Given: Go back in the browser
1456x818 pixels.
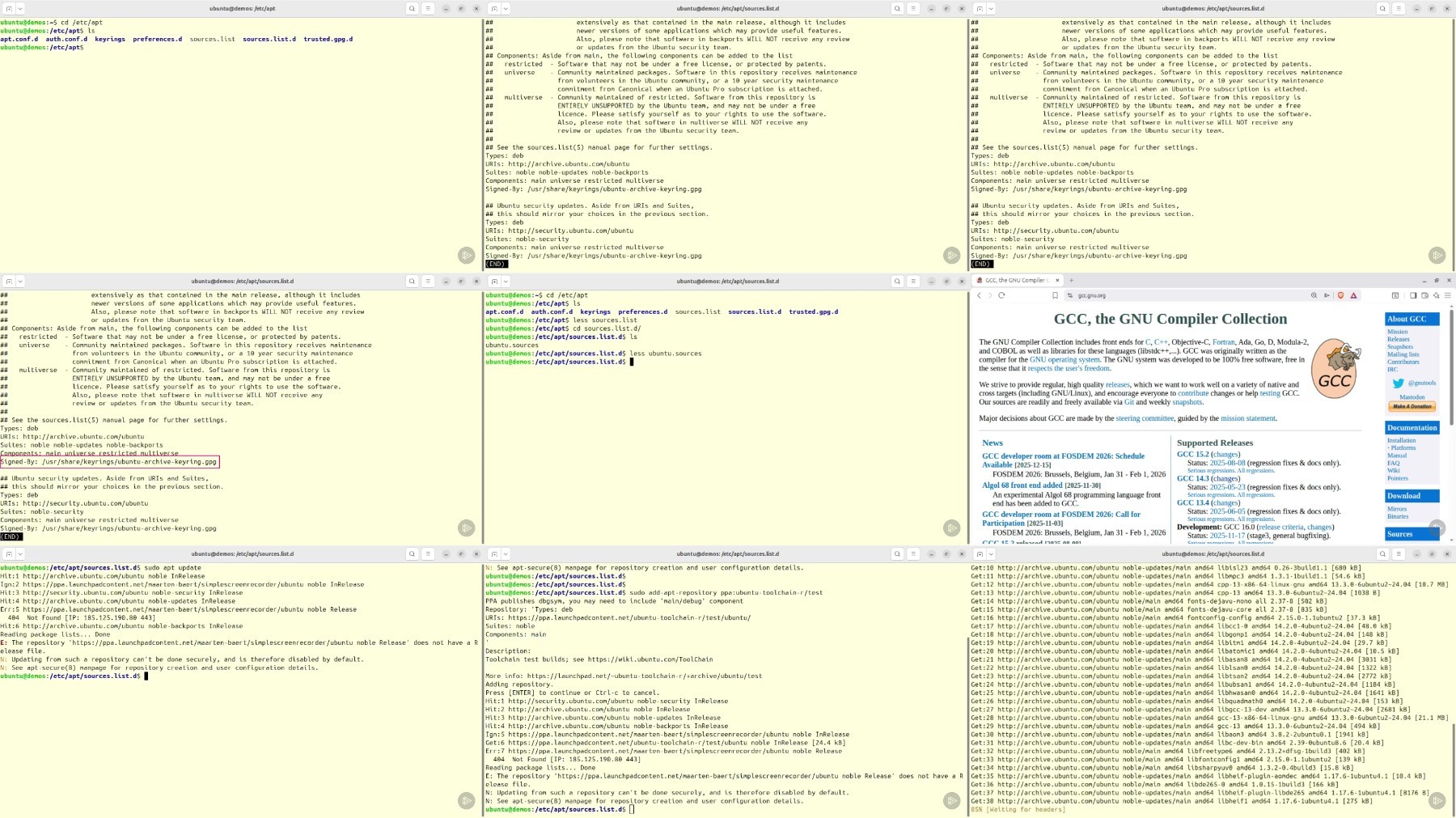Looking at the screenshot, I should (x=979, y=295).
